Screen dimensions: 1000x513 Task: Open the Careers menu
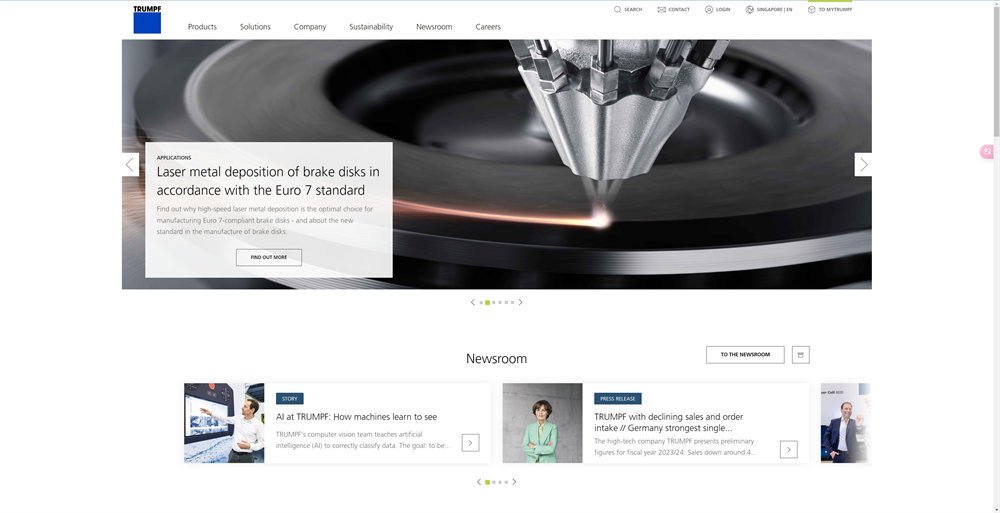pyautogui.click(x=488, y=27)
